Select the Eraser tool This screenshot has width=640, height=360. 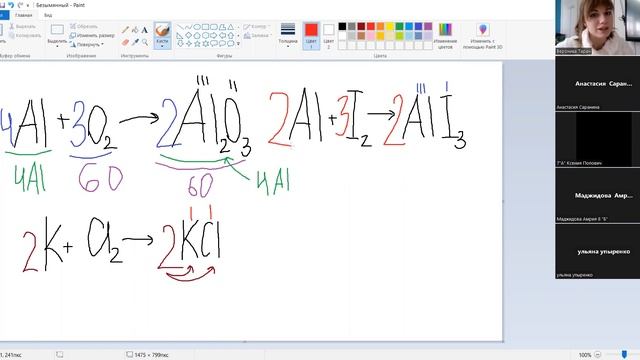pos(125,42)
